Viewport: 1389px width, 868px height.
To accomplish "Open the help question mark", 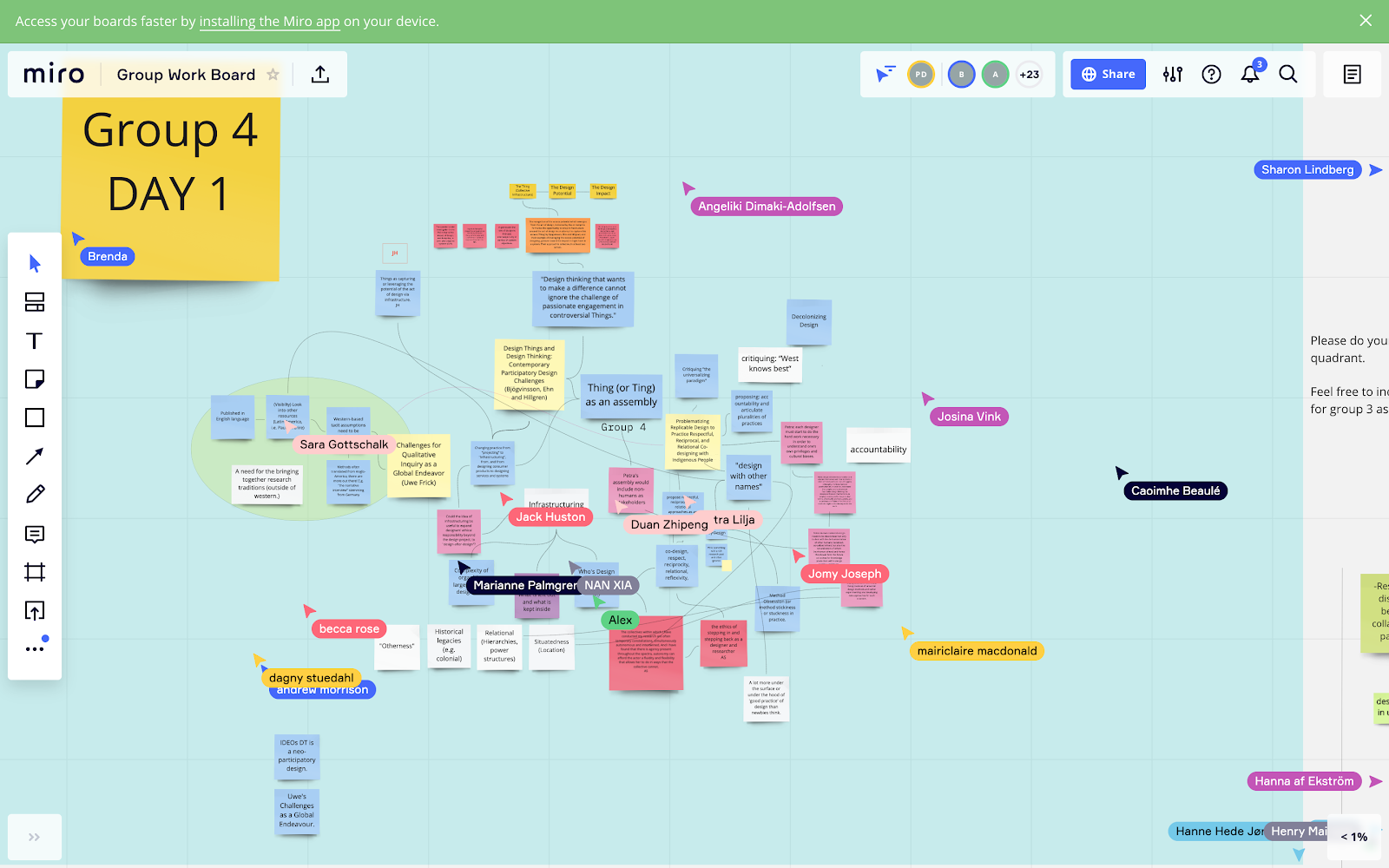I will (1211, 75).
